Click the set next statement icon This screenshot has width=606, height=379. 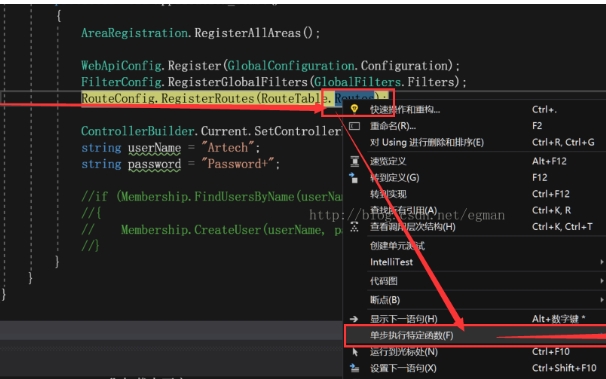[x=354, y=368]
